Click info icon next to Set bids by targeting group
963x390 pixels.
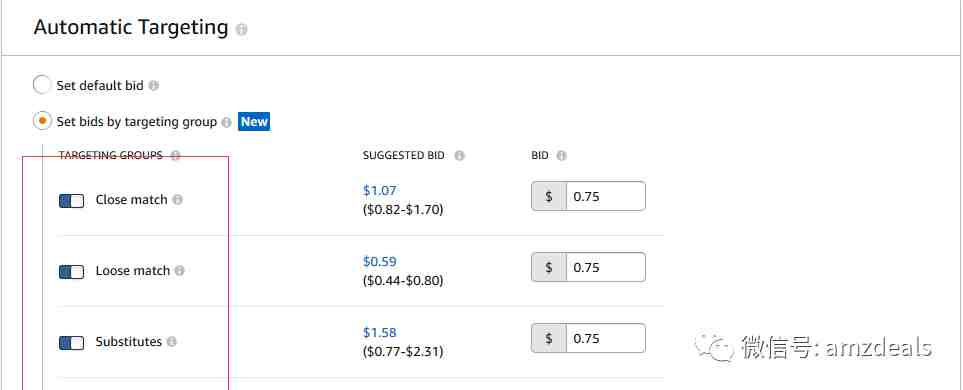227,122
